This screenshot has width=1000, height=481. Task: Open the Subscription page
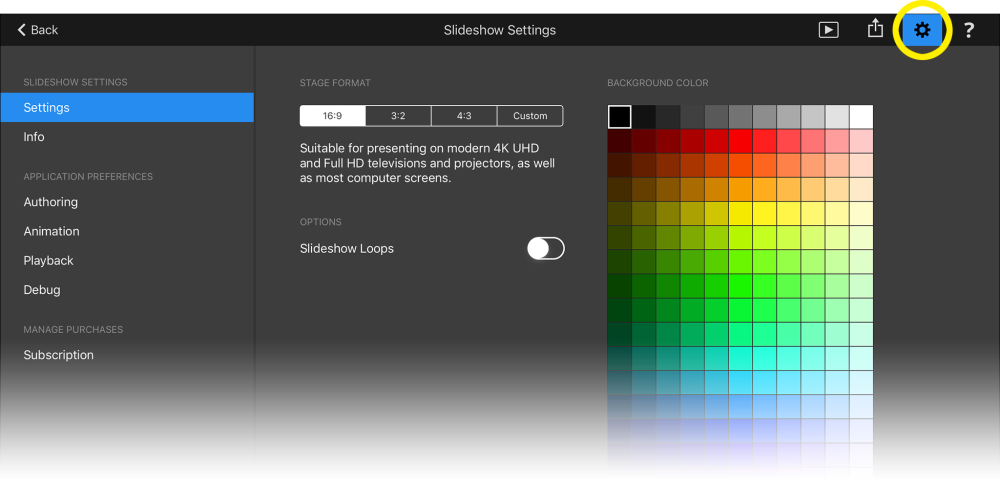click(x=59, y=355)
